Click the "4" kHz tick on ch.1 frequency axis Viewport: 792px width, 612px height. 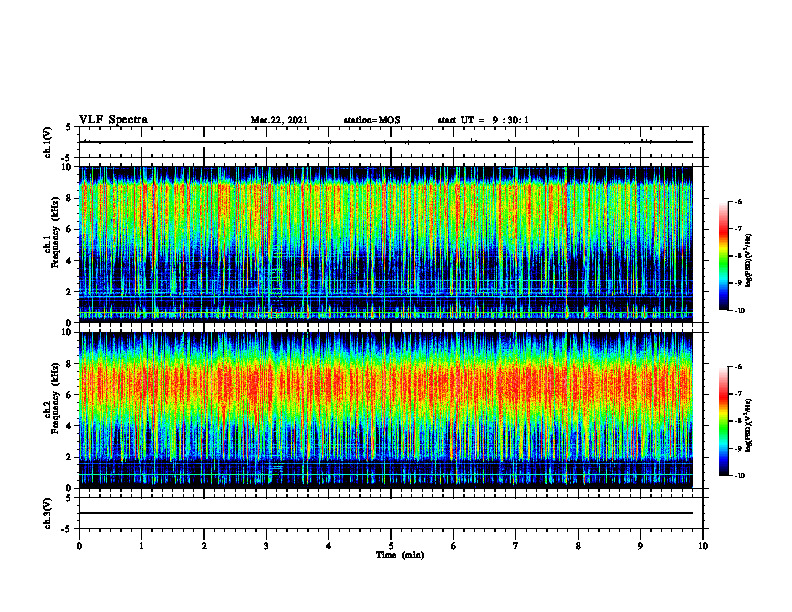coord(70,261)
